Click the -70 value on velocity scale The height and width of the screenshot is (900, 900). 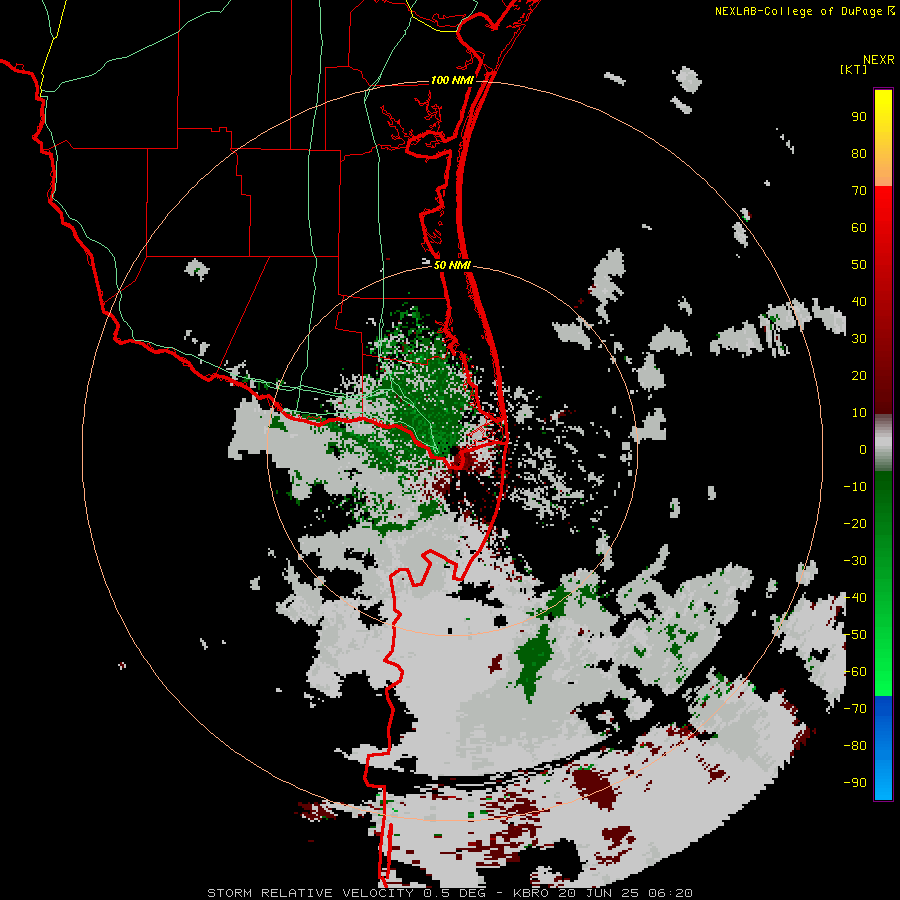click(855, 708)
